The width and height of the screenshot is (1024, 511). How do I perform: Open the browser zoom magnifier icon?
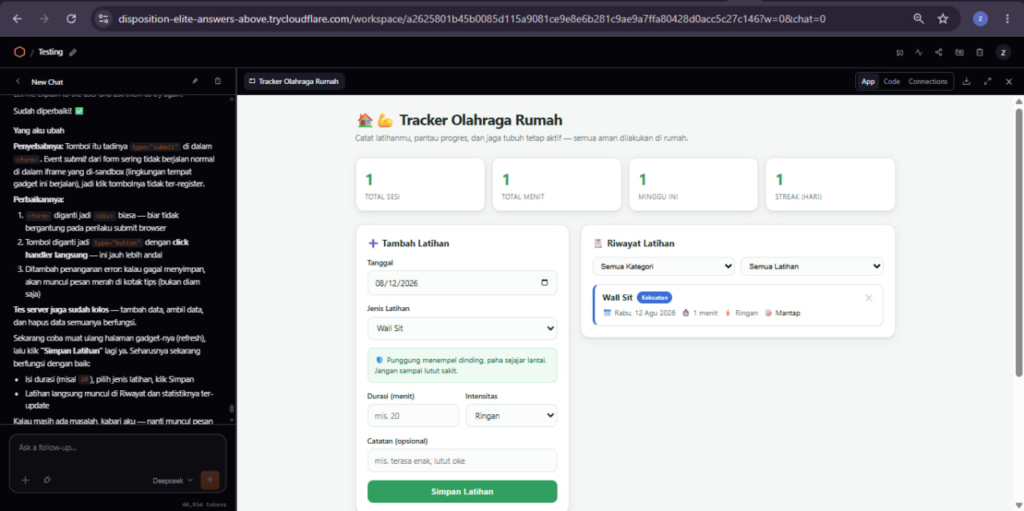[x=919, y=19]
